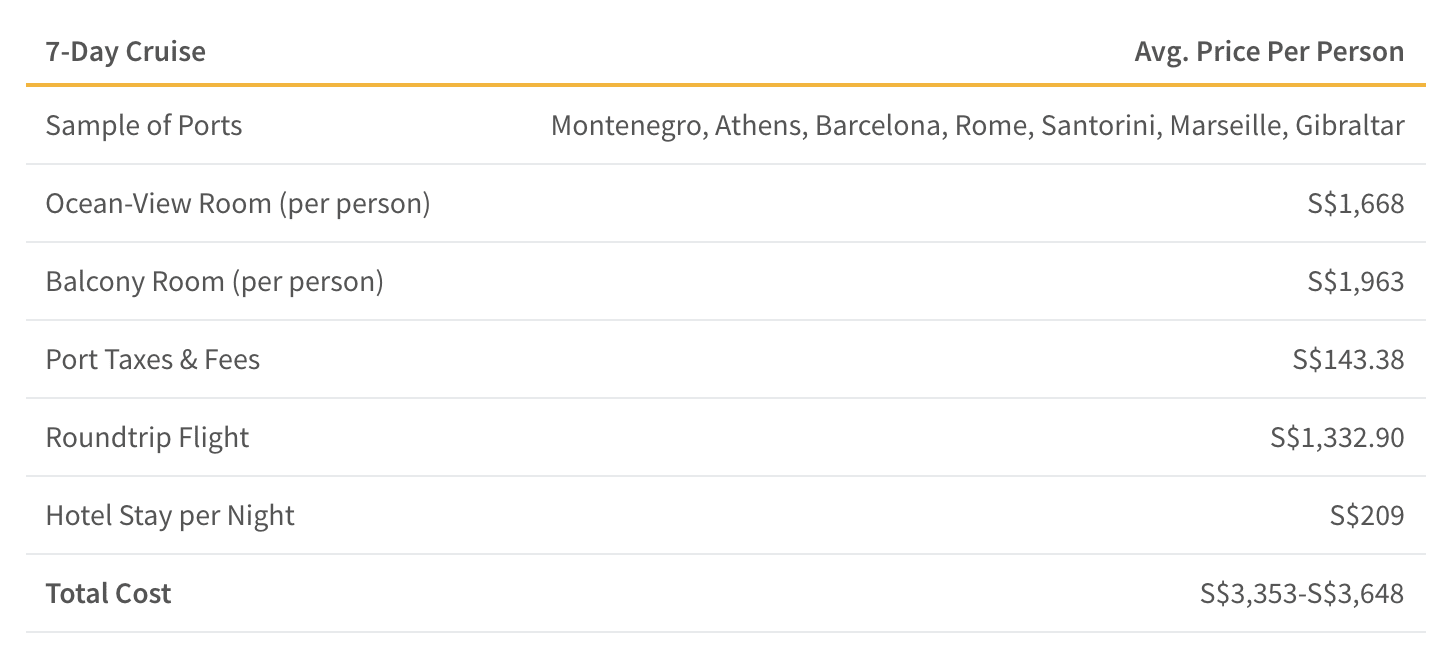
Task: Click the ports list starting with Montenegro
Action: pos(977,126)
